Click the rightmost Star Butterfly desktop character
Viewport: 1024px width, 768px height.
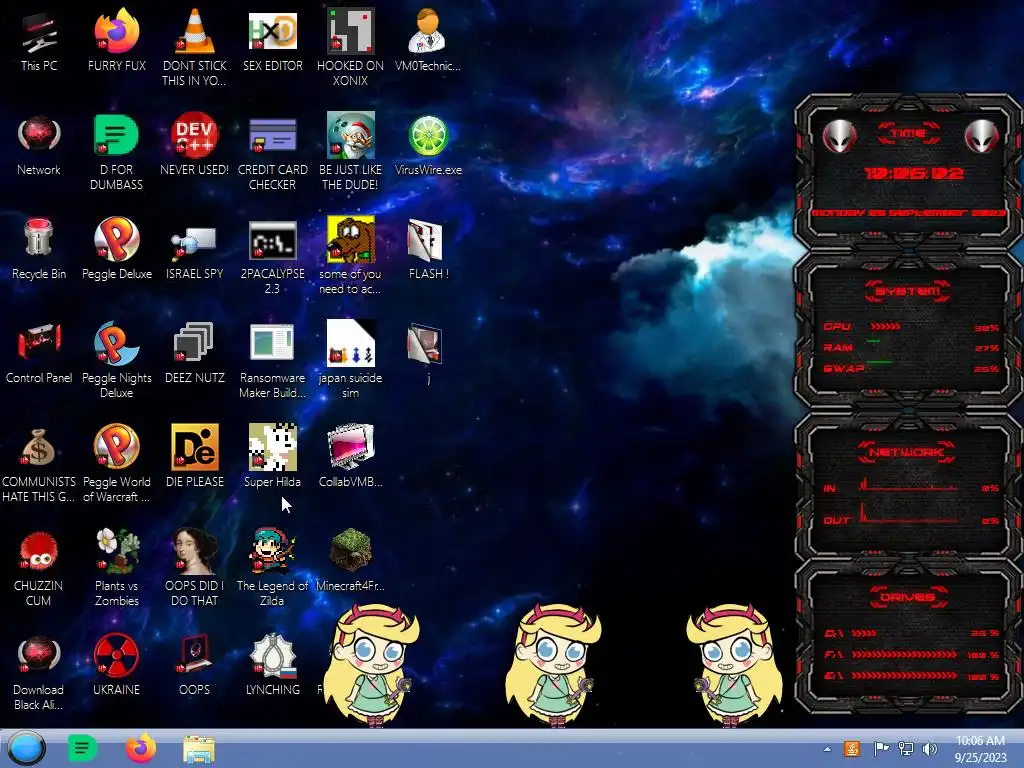(735, 665)
